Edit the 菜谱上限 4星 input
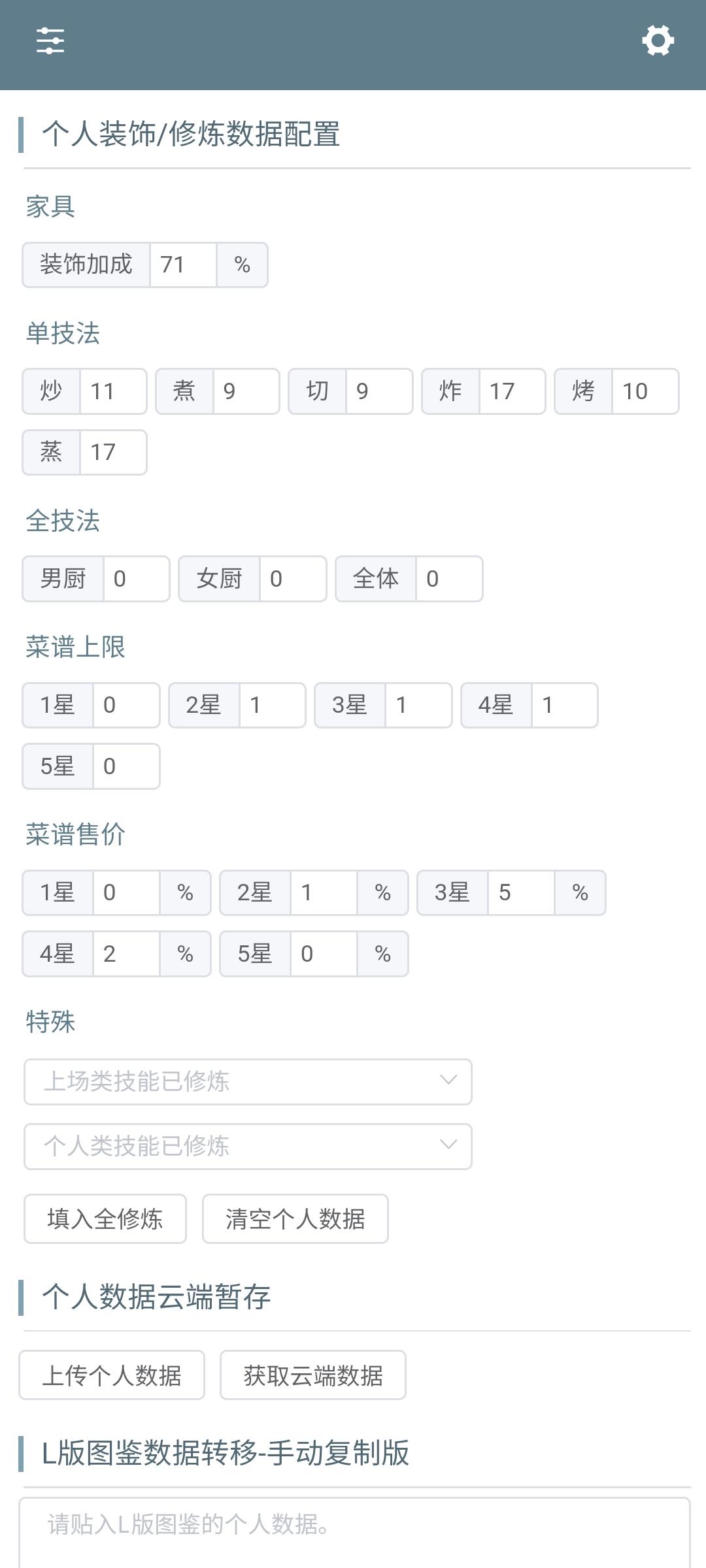The height and width of the screenshot is (1568, 706). click(x=565, y=706)
